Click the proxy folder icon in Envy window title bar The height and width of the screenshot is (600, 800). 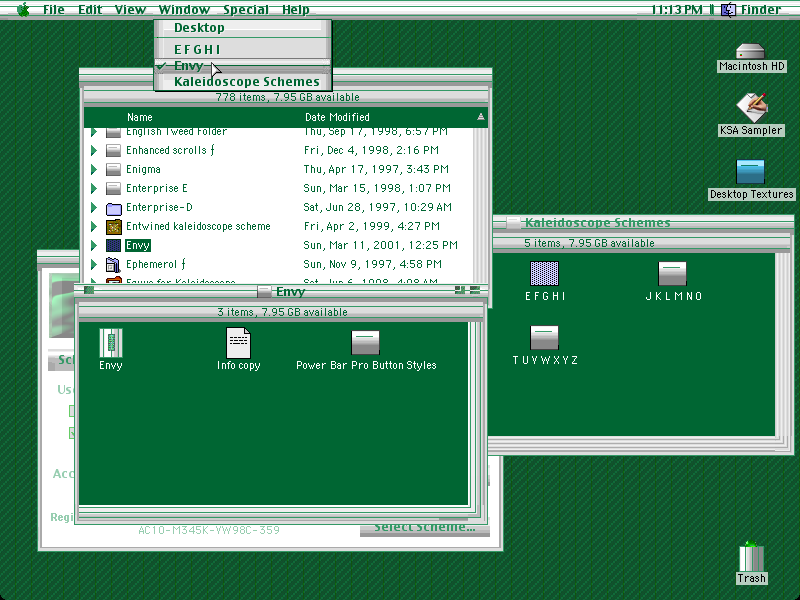click(x=264, y=291)
